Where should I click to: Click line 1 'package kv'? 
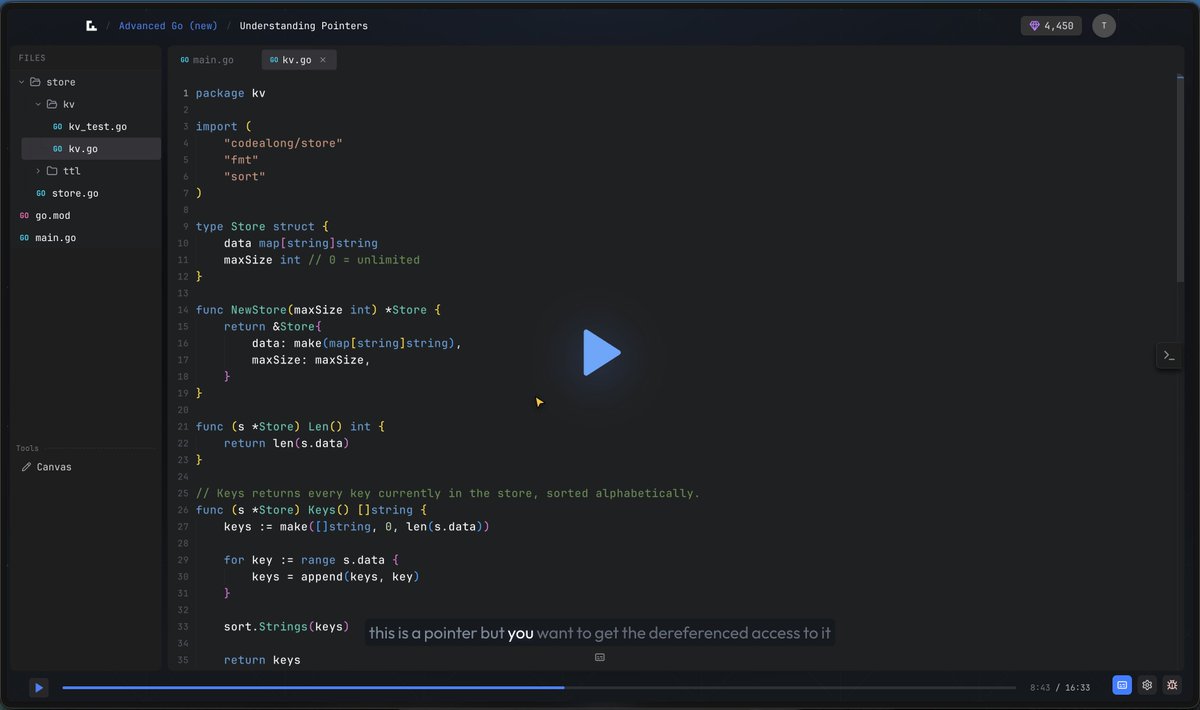(x=231, y=93)
